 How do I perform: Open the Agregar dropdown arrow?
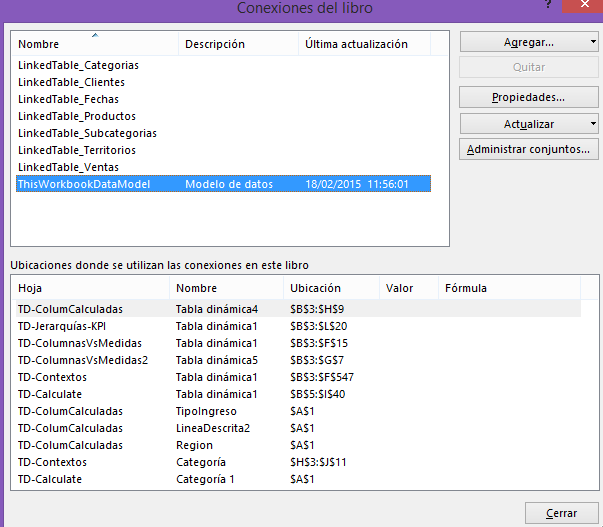coord(593,42)
